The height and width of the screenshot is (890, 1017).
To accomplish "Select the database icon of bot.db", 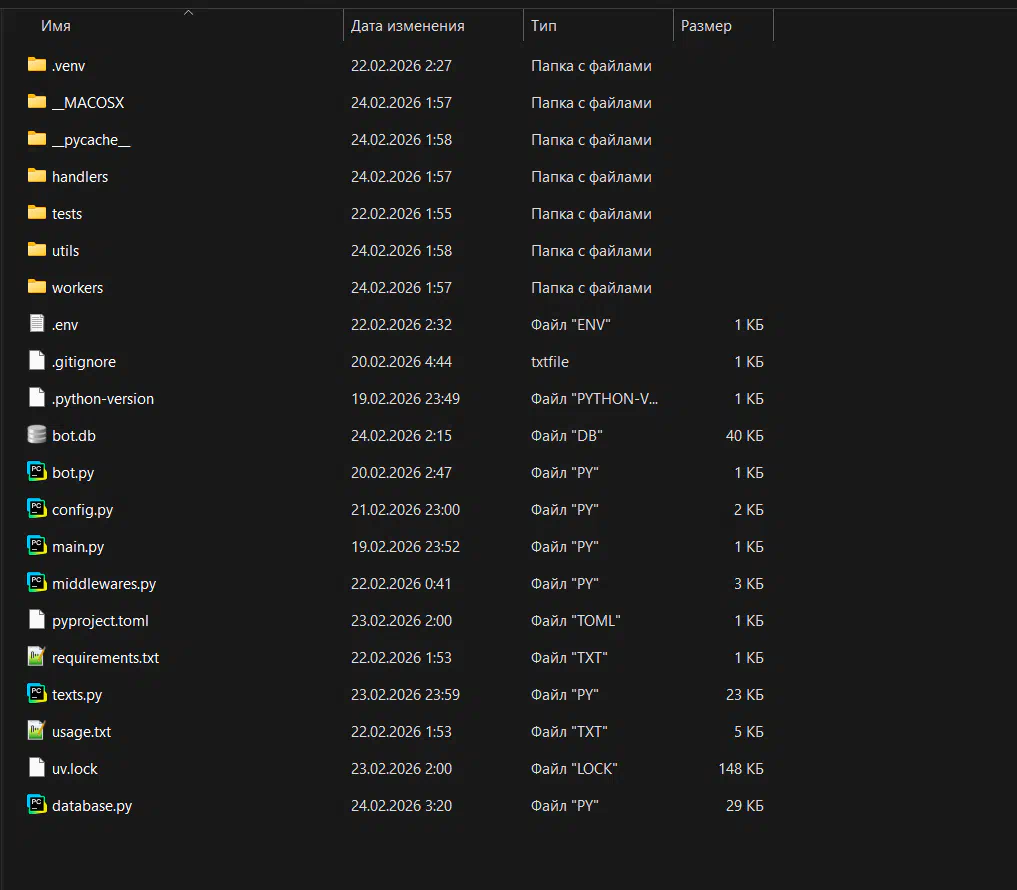I will point(37,435).
